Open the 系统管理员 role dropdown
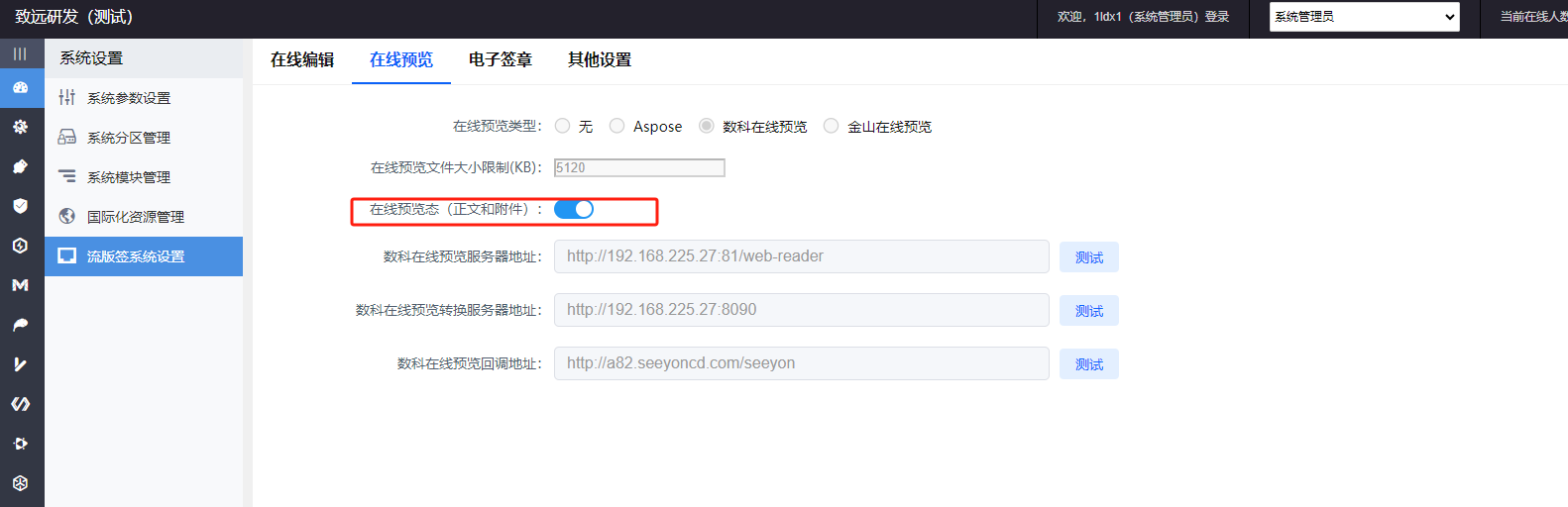This screenshot has height=507, width=1568. coord(1364,17)
